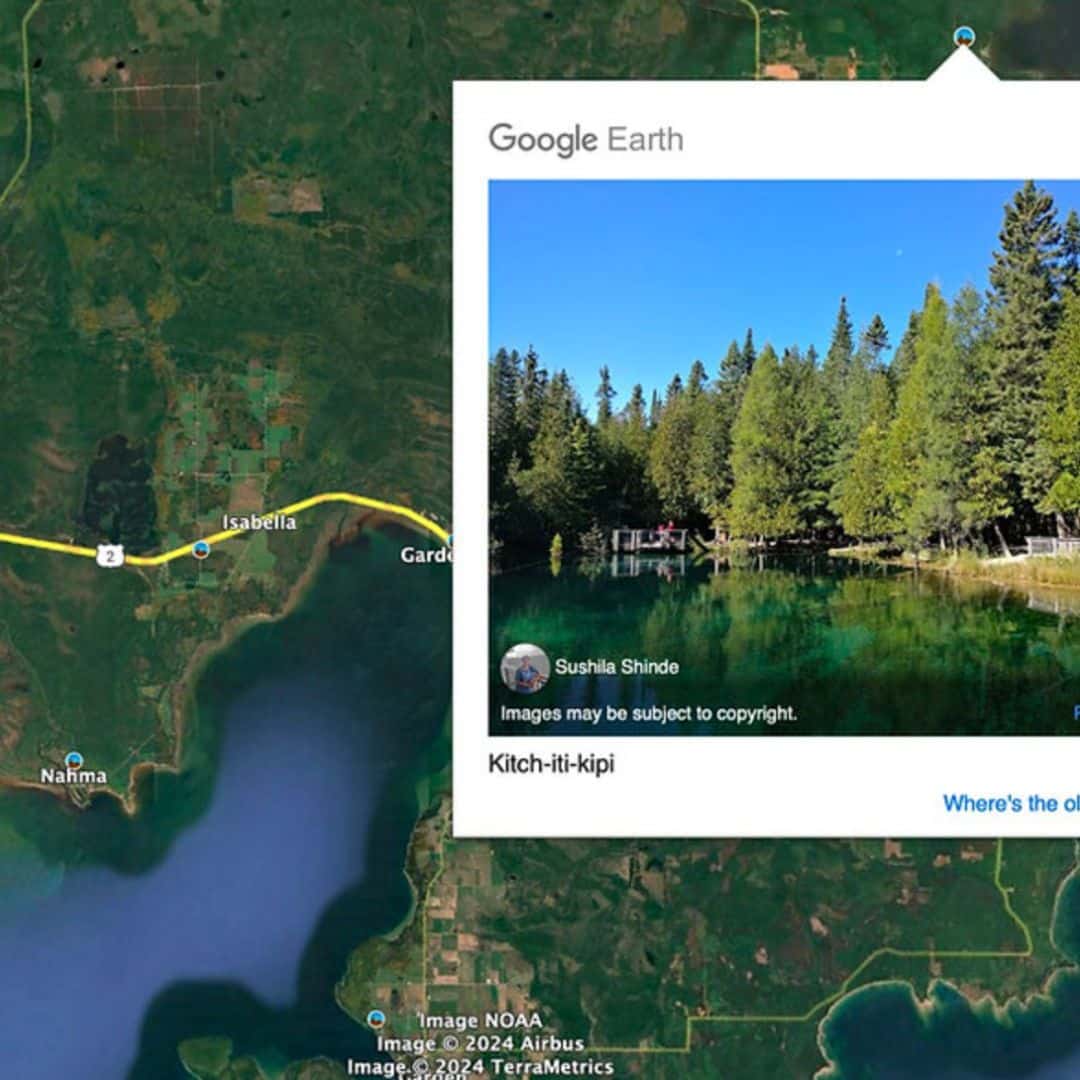Select the partially hidden marker at Garden label
The image size is (1080, 1080).
(x=450, y=541)
